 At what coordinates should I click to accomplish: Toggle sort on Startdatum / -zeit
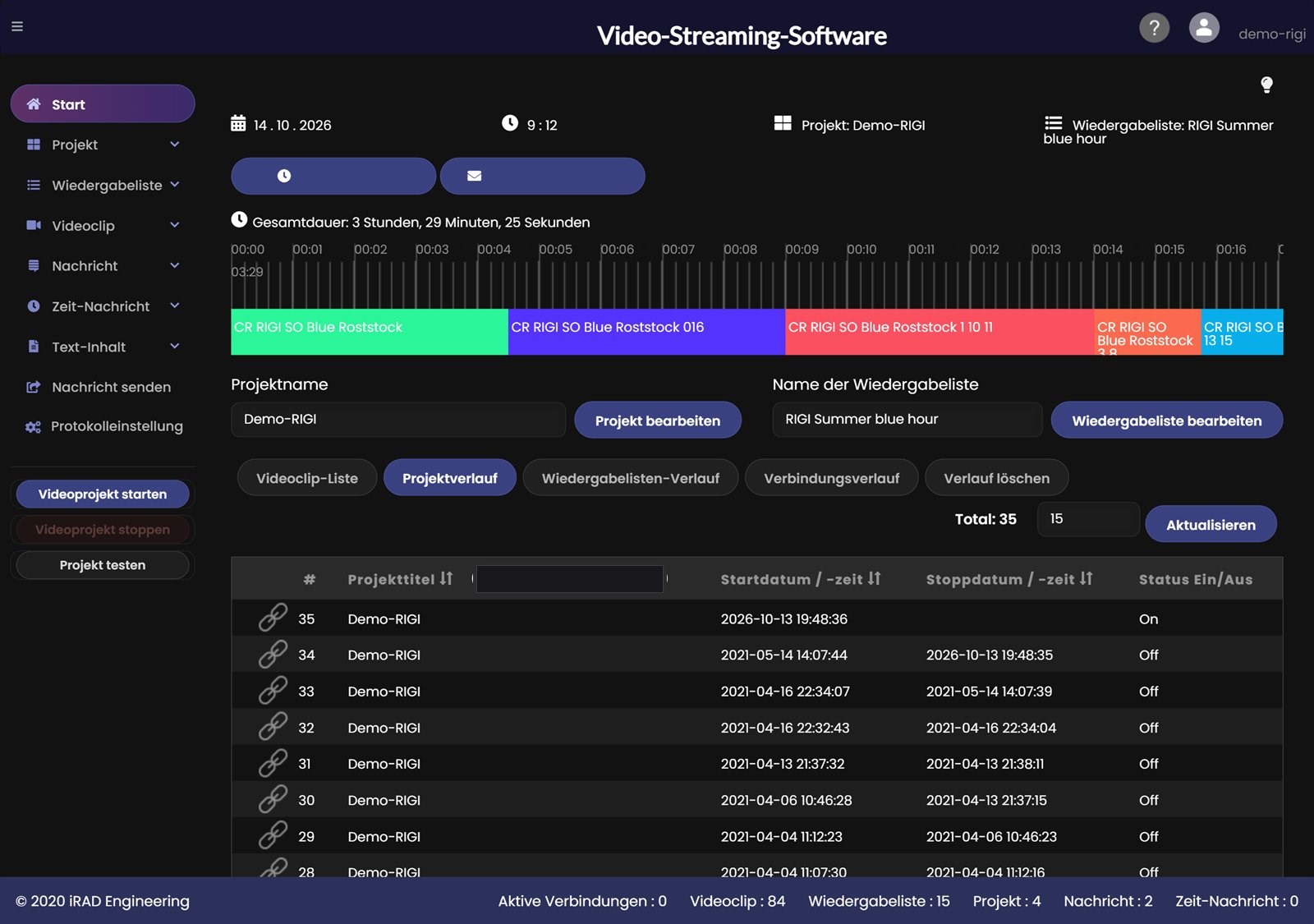point(875,578)
